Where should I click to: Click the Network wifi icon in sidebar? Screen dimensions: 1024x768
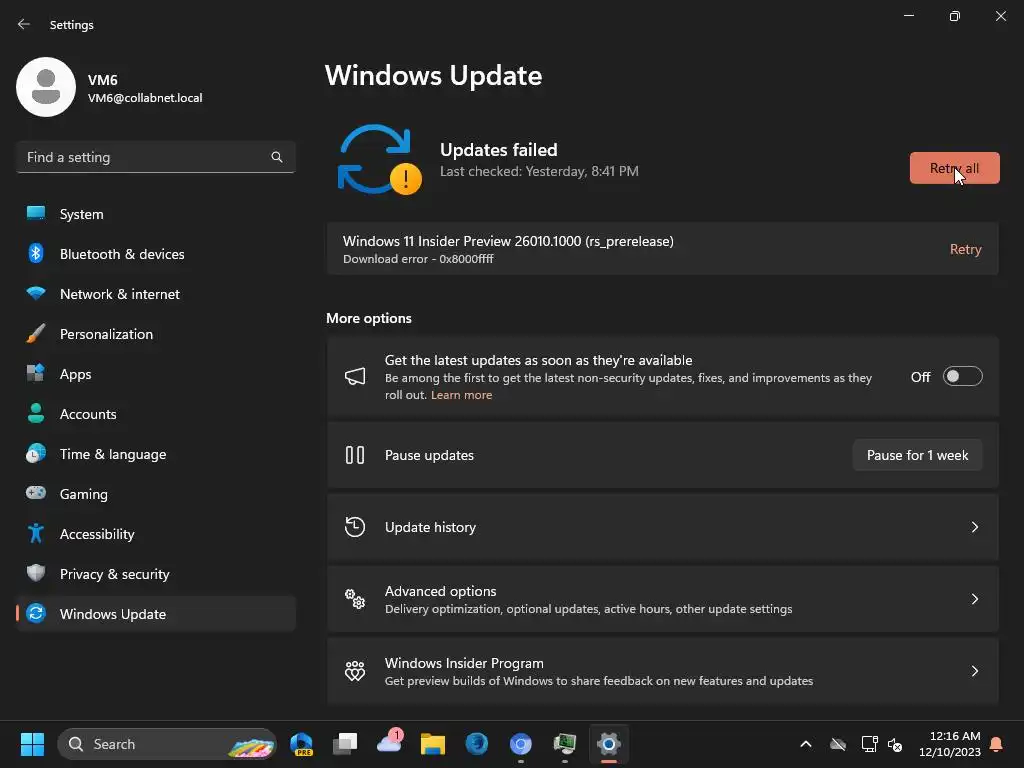point(36,293)
